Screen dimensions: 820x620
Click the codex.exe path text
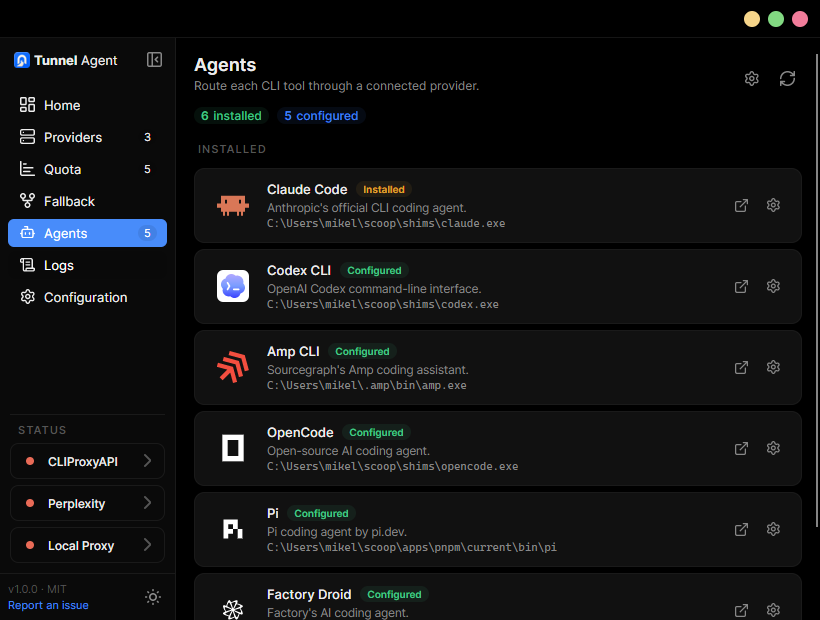point(383,304)
